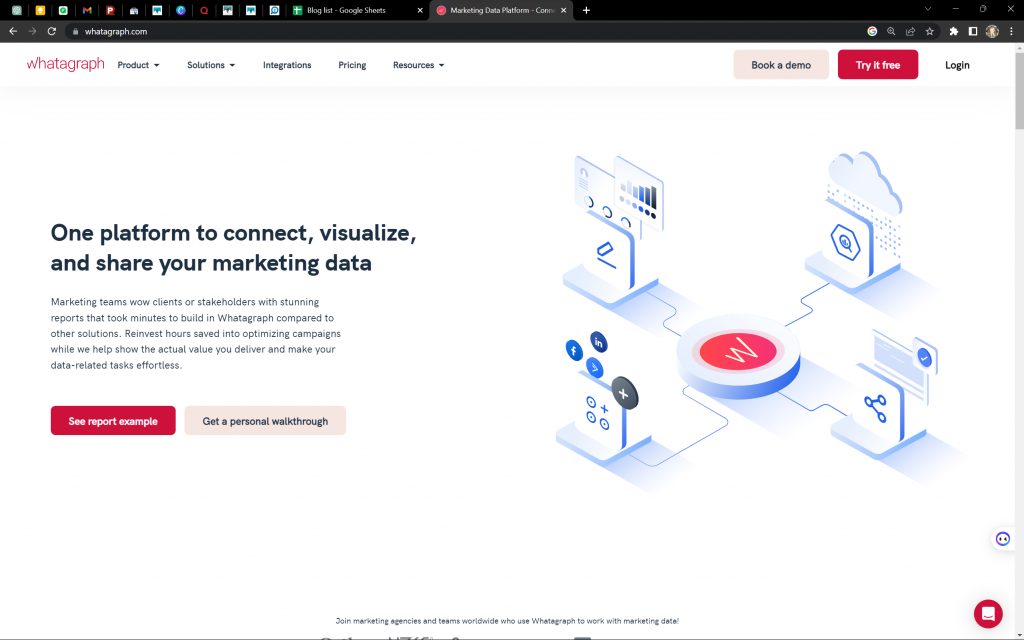The width and height of the screenshot is (1024, 640).
Task: Expand the Solutions dropdown menu
Action: (x=211, y=65)
